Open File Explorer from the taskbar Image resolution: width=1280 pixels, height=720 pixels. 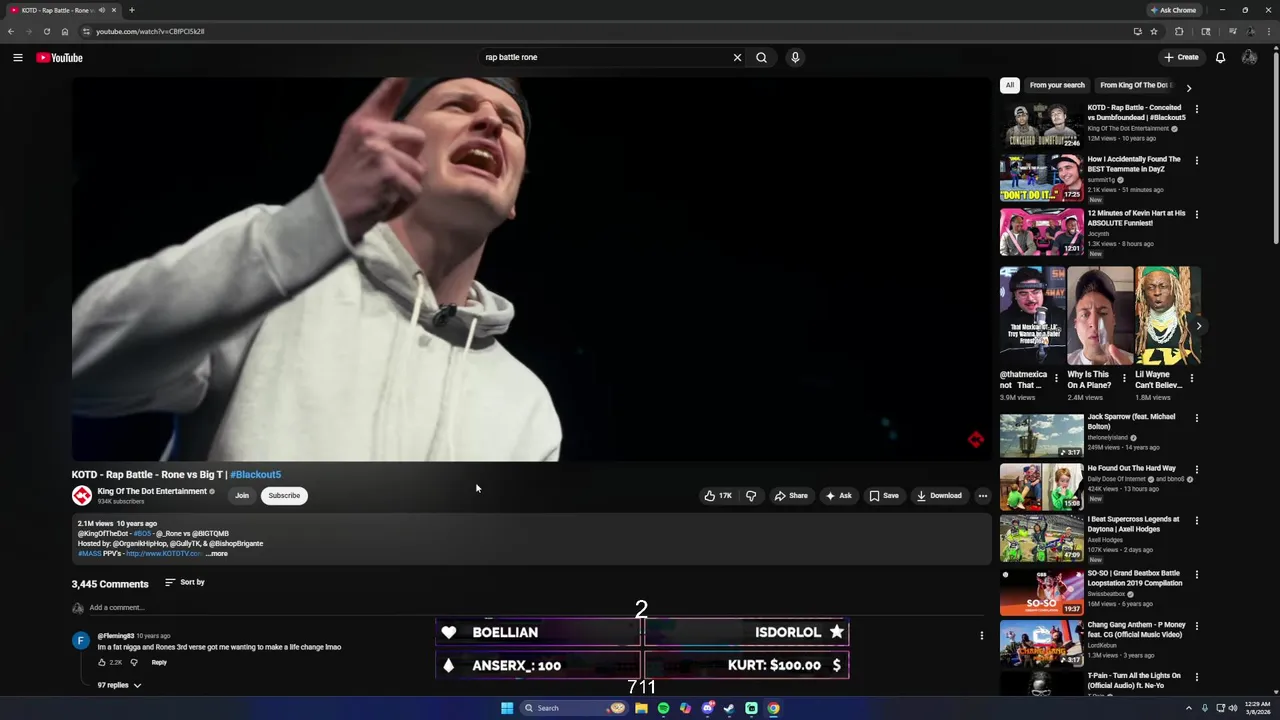click(641, 708)
